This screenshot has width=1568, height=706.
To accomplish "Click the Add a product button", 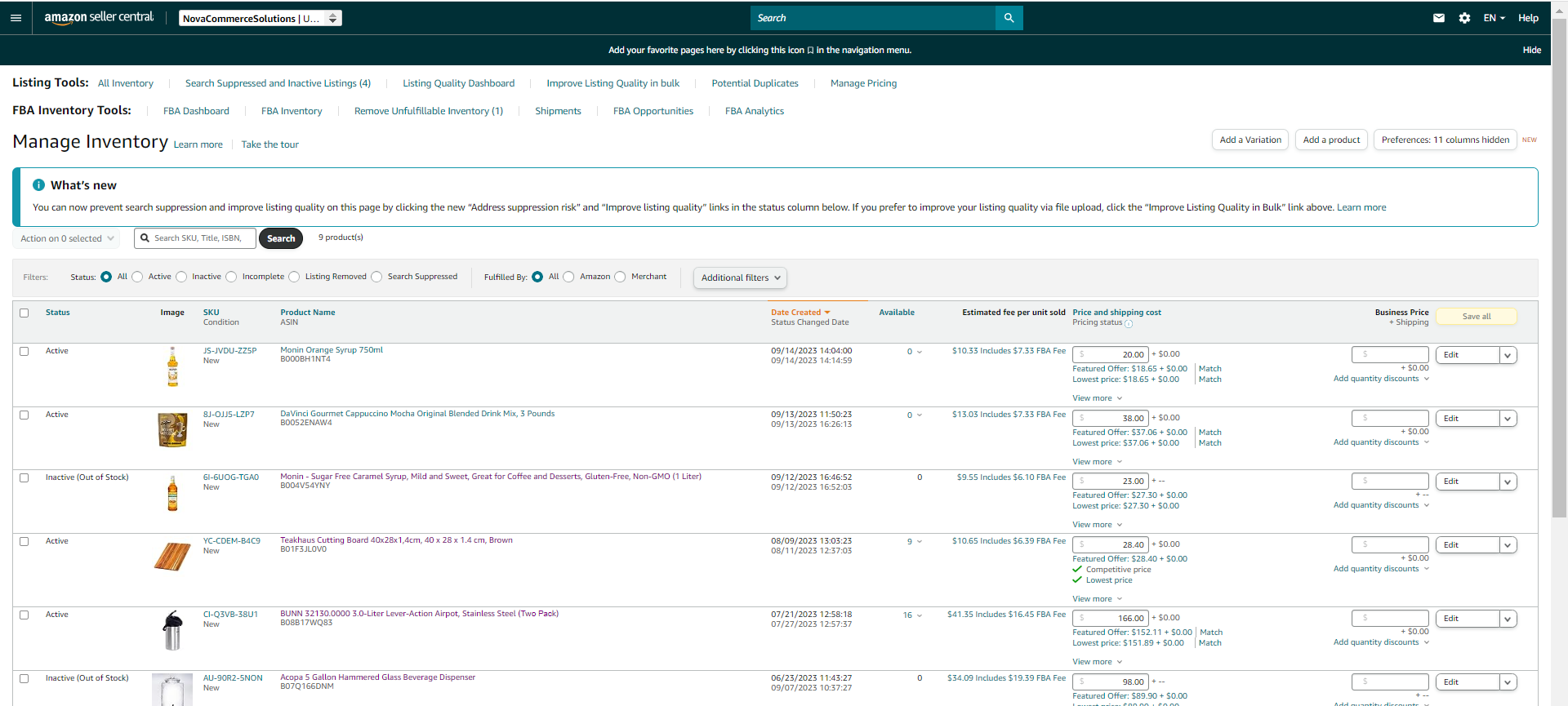I will pos(1331,140).
